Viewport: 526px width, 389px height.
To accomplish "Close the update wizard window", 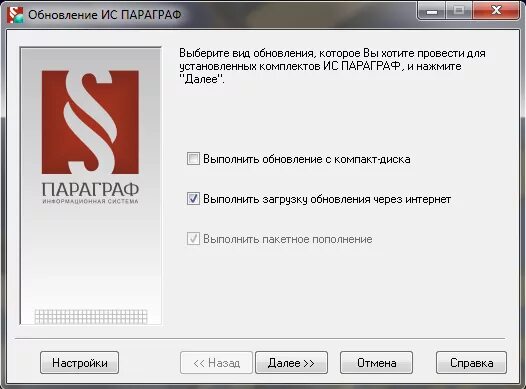I will click(496, 11).
